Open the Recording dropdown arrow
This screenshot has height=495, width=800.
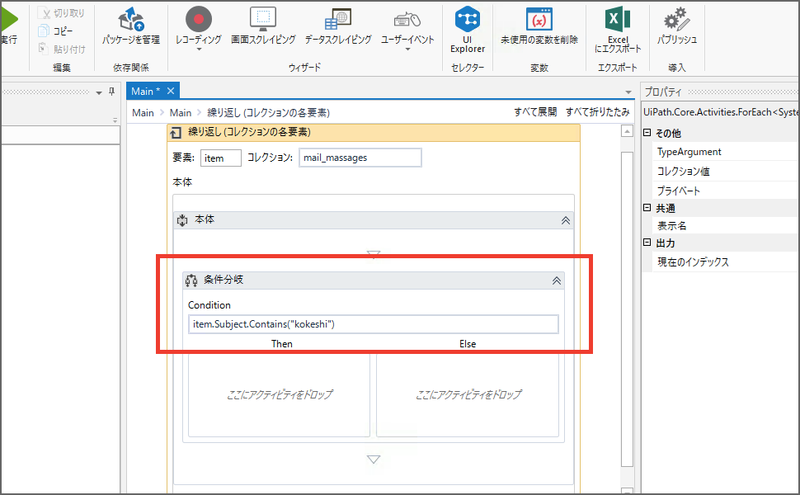click(x=199, y=50)
